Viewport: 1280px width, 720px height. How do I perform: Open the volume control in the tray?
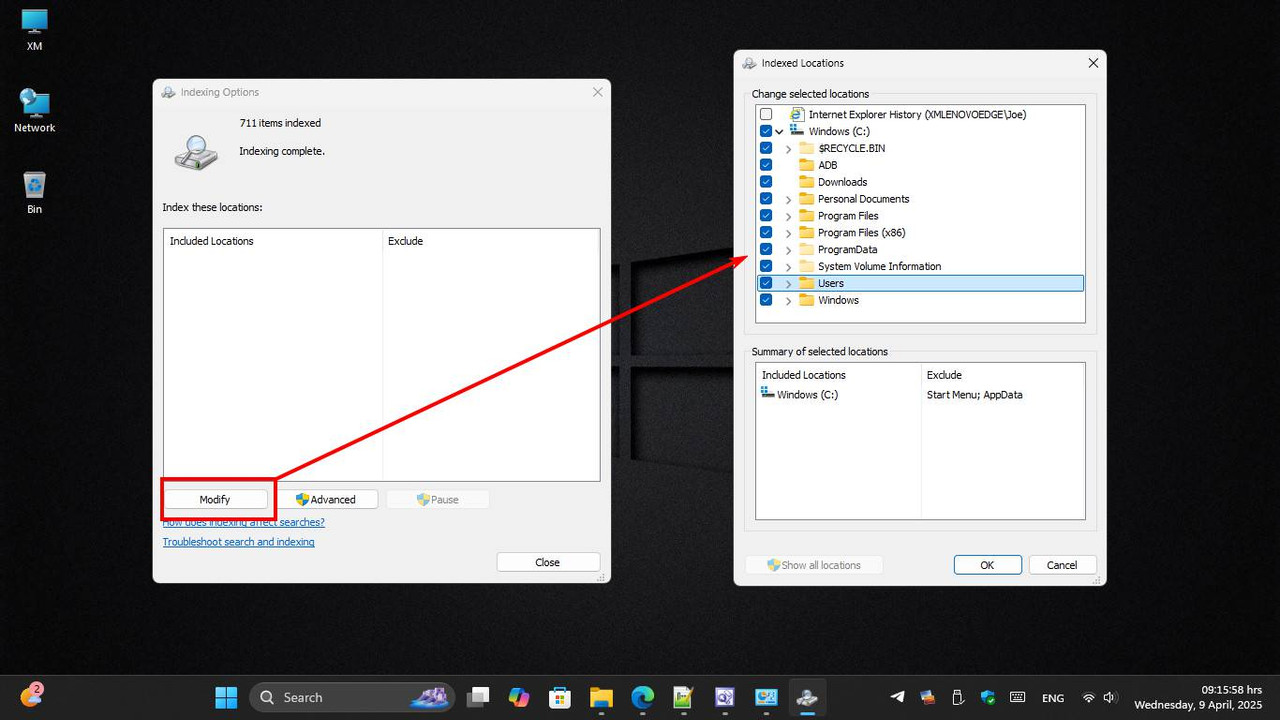[x=1110, y=697]
